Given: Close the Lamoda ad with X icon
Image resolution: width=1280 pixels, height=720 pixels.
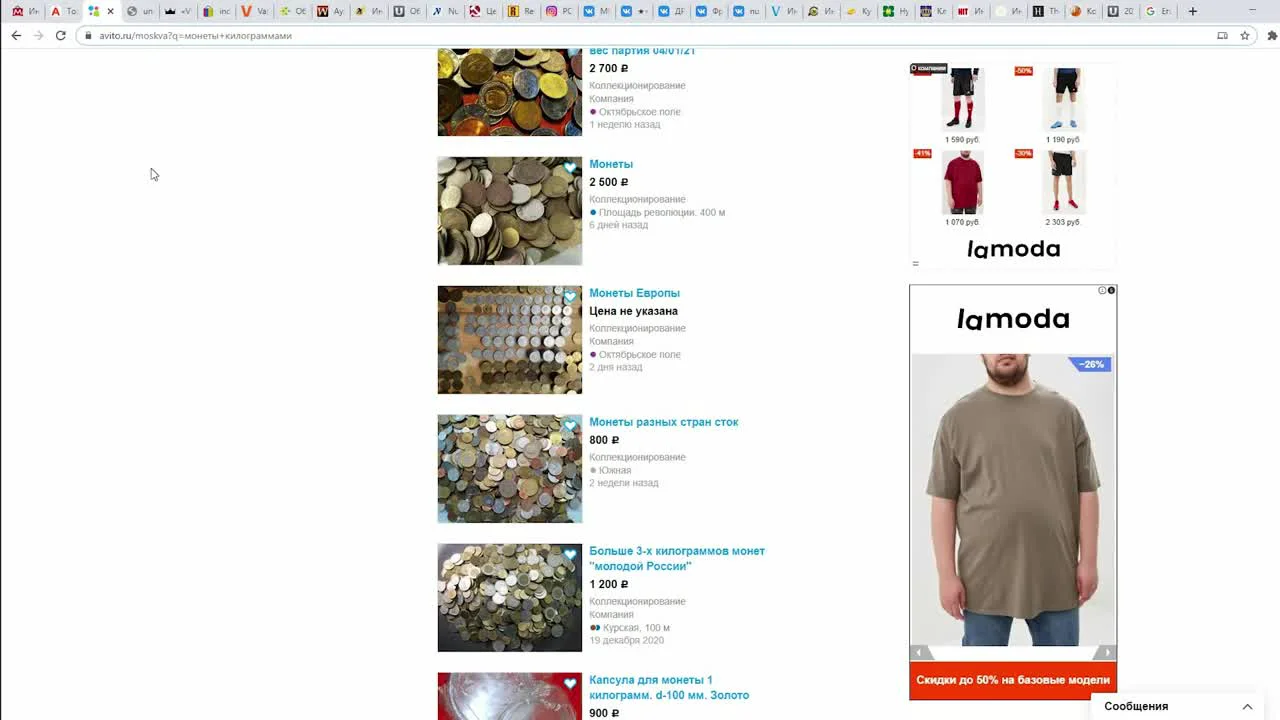Looking at the screenshot, I should coord(1111,291).
